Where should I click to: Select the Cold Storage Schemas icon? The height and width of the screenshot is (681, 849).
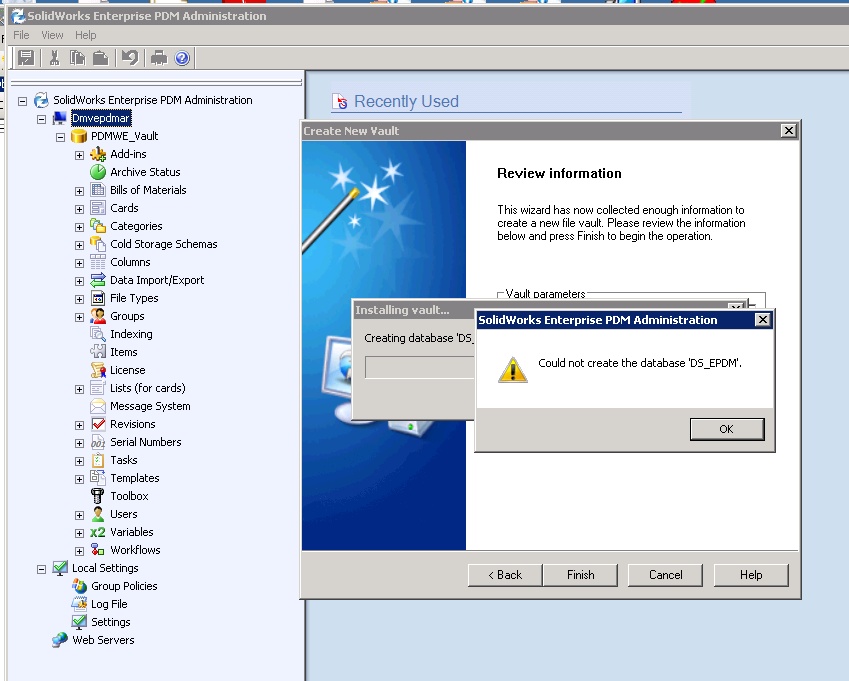pyautogui.click(x=98, y=244)
